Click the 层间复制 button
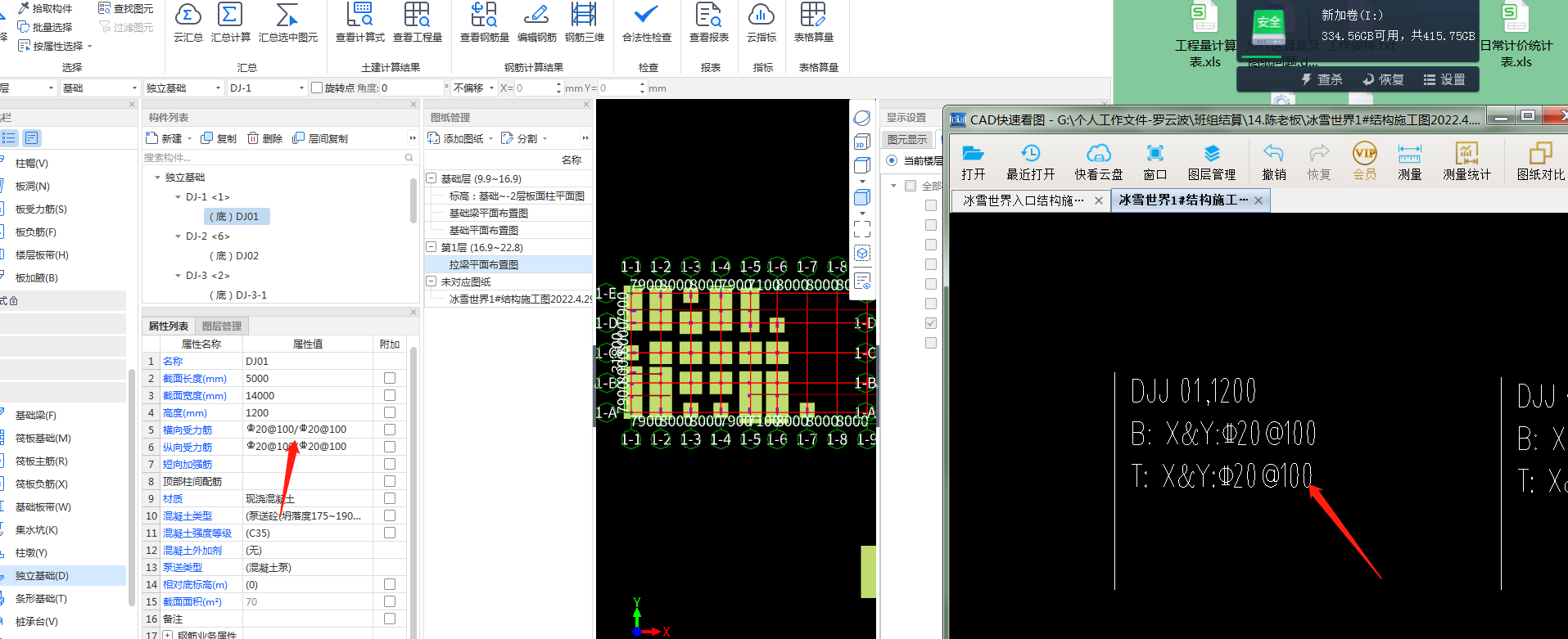The height and width of the screenshot is (639, 1568). (320, 138)
